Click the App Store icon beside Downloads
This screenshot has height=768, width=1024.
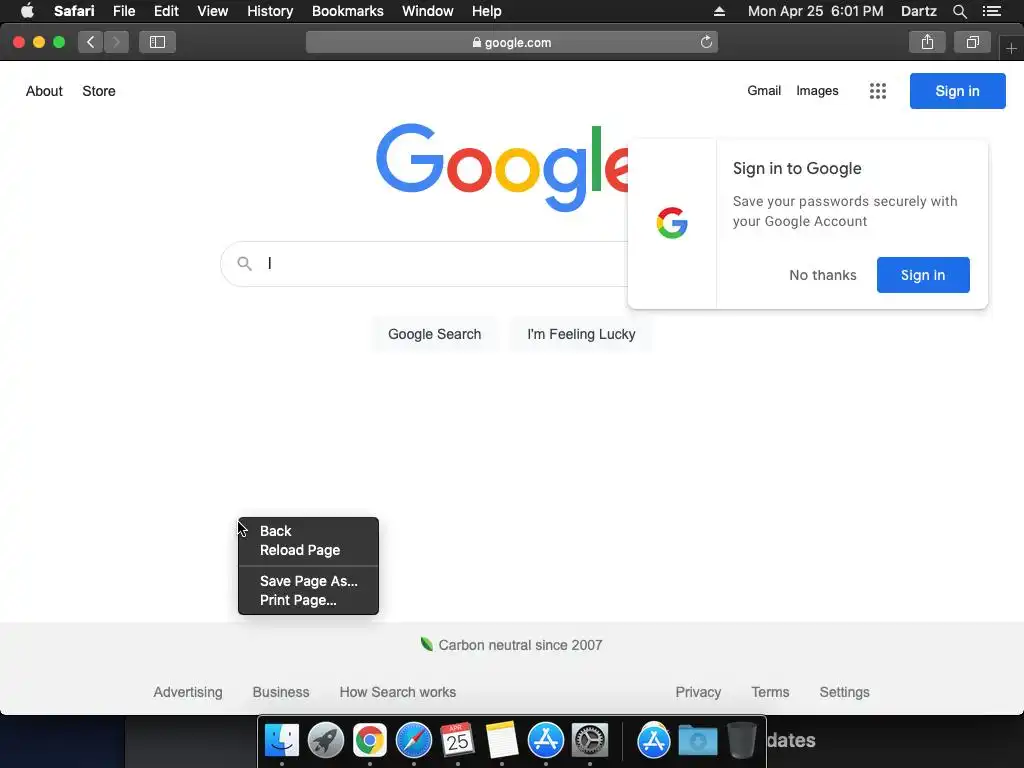(x=654, y=740)
